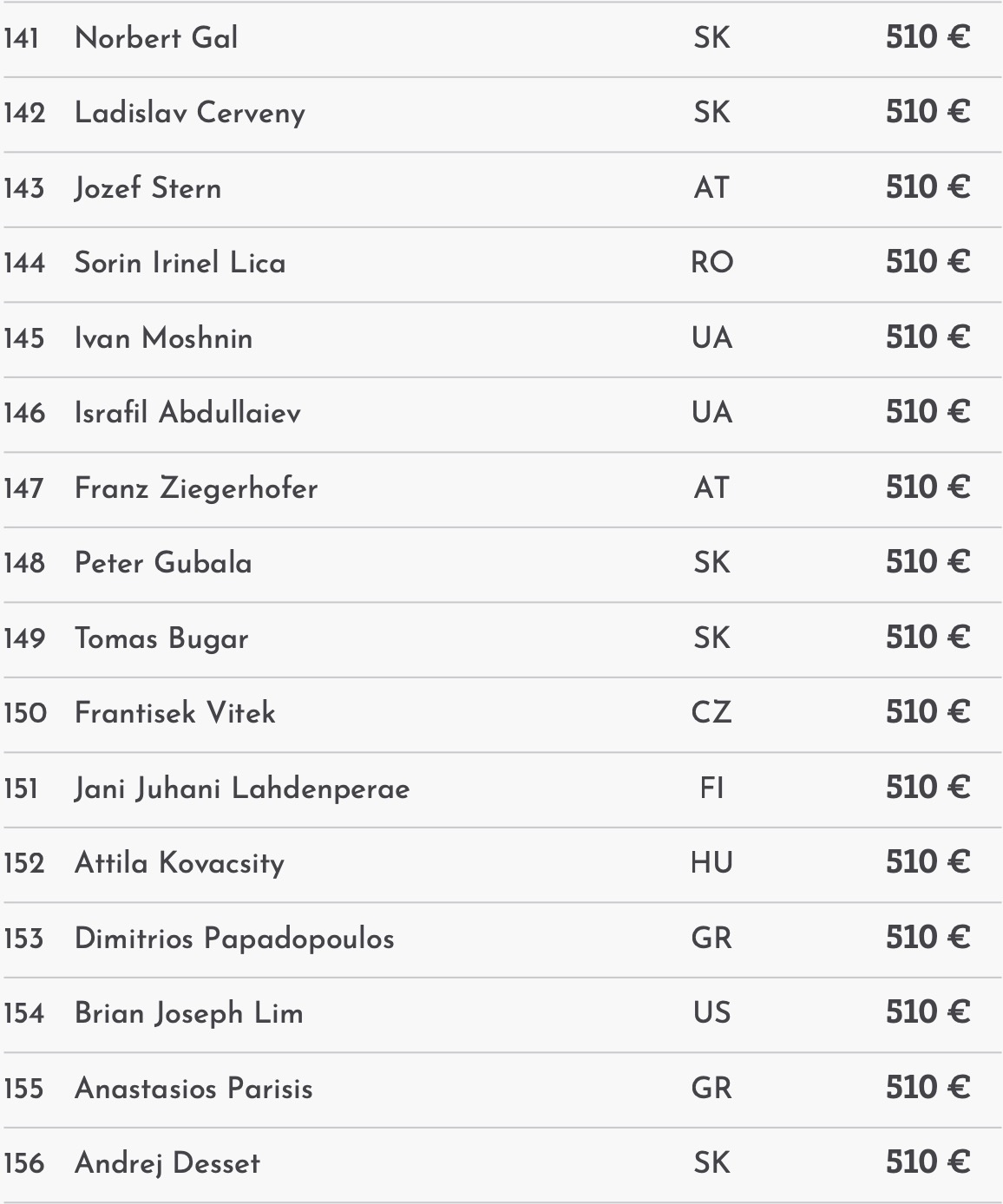Select Israfil Abdullaiev in the list
Viewport: 1003px width, 1204px height.
click(x=187, y=413)
